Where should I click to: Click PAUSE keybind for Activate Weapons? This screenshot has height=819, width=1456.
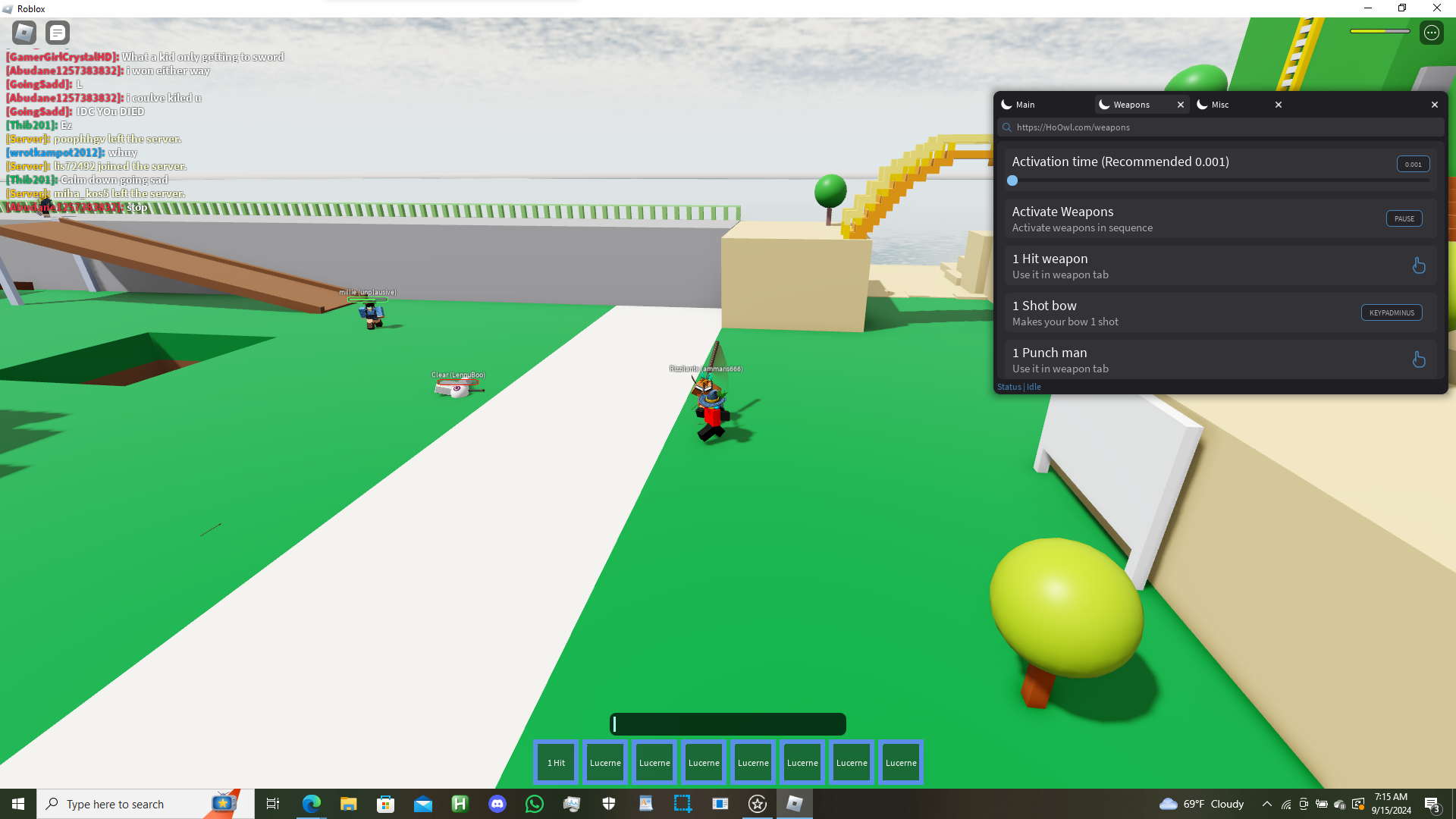point(1404,218)
